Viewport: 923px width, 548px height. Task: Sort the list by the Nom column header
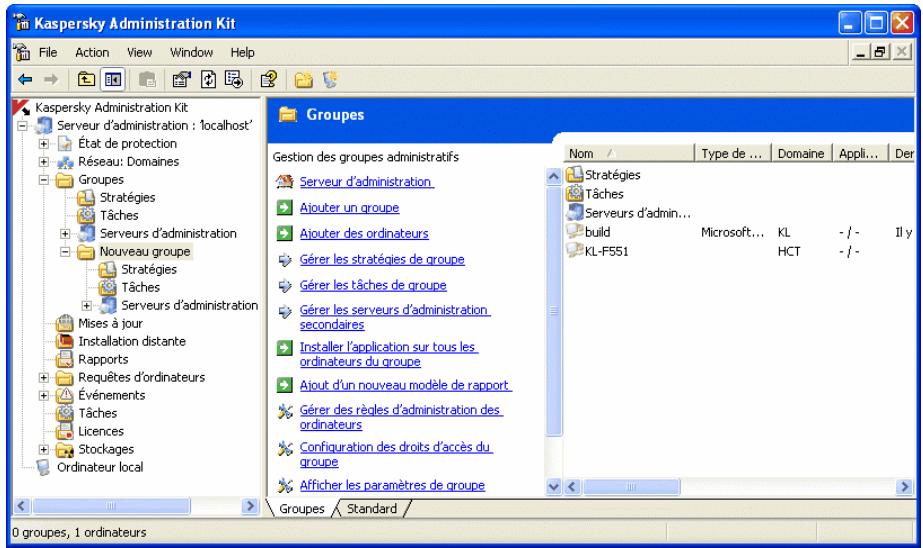pos(629,154)
